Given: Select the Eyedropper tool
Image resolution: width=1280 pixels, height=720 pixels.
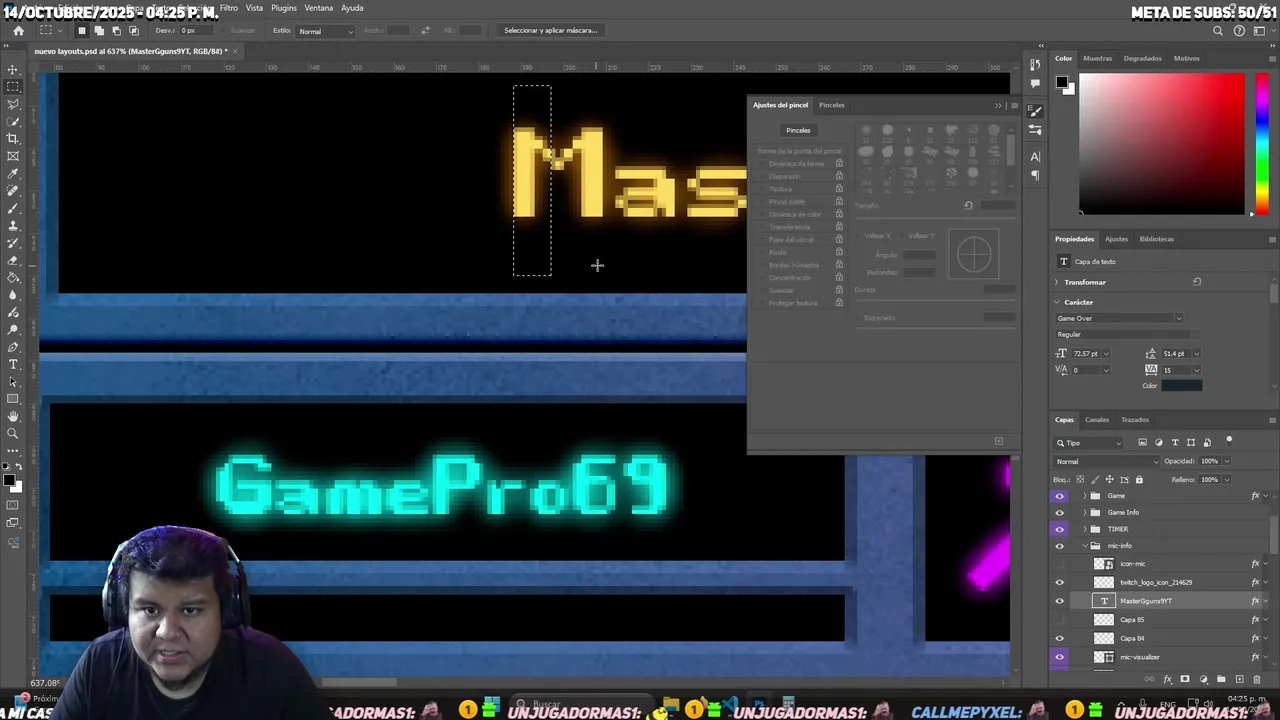Looking at the screenshot, I should pyautogui.click(x=13, y=174).
